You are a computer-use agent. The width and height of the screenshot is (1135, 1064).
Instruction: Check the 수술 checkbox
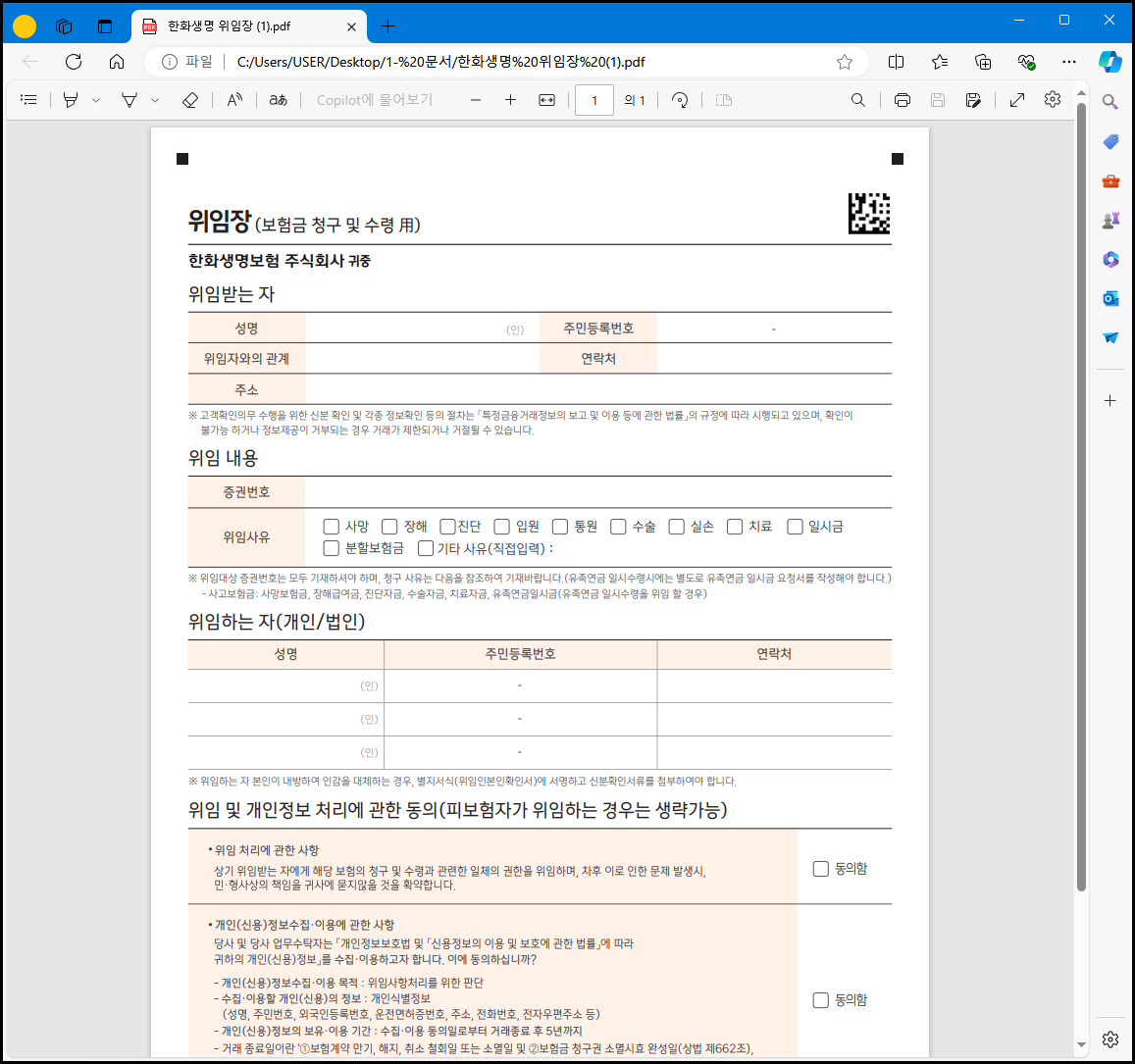[618, 527]
